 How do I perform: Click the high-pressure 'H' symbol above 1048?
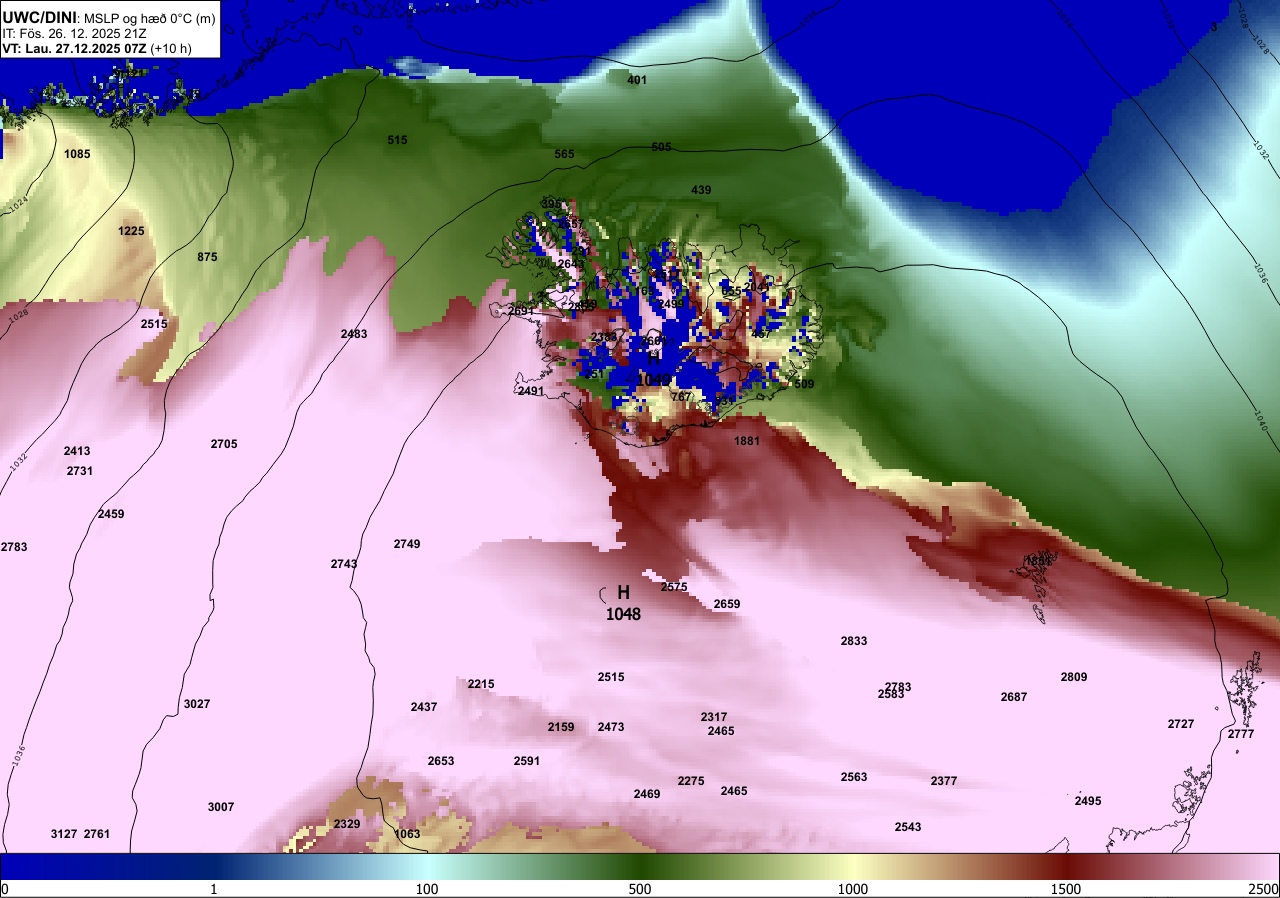[623, 592]
